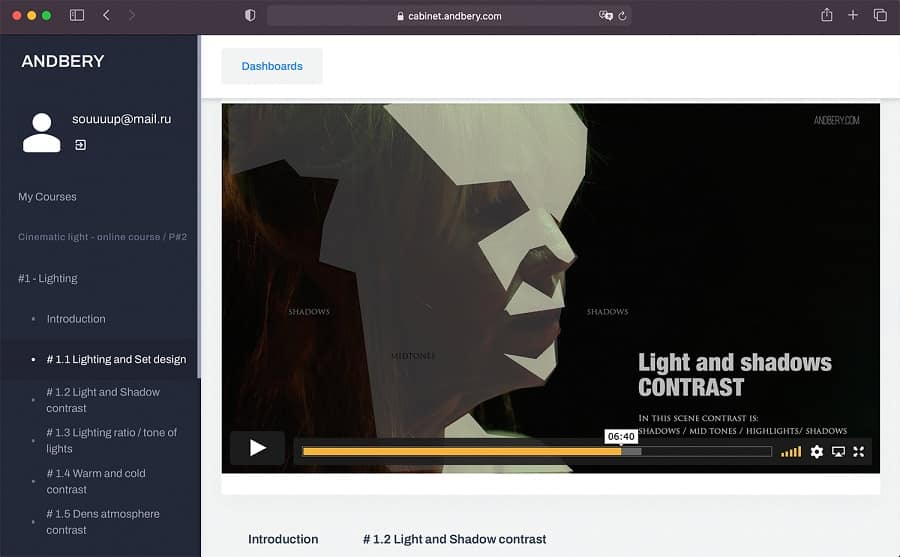900x557 pixels.
Task: Click Introduction link below the video
Action: (x=283, y=539)
